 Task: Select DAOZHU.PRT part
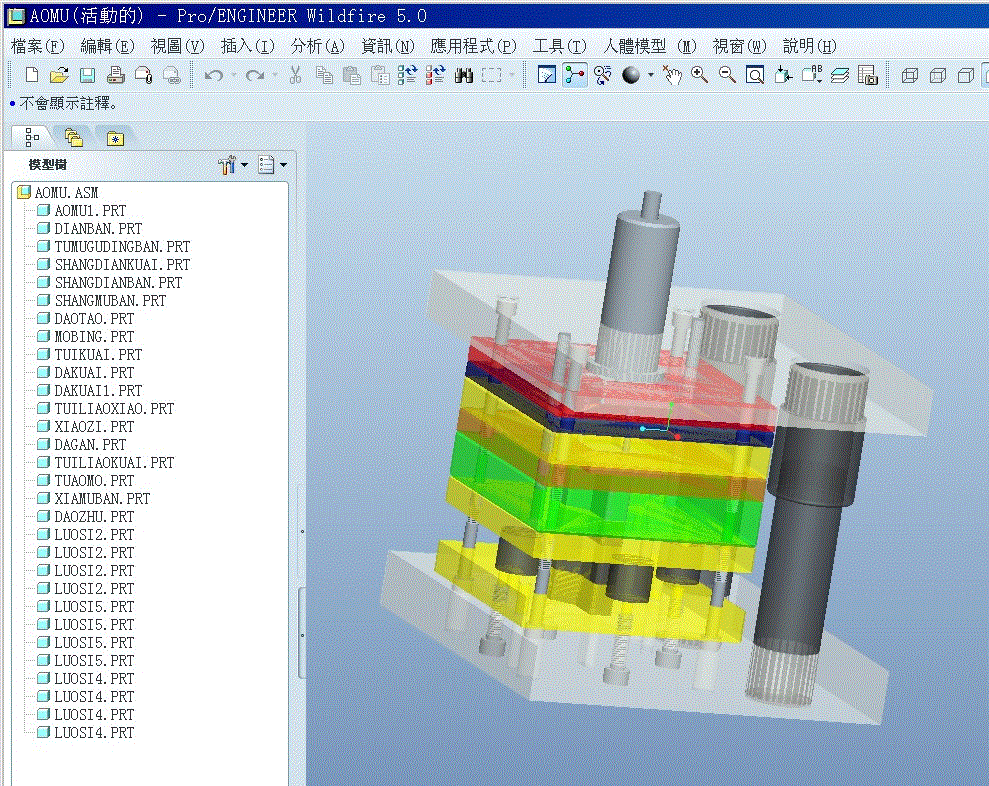pyautogui.click(x=86, y=517)
